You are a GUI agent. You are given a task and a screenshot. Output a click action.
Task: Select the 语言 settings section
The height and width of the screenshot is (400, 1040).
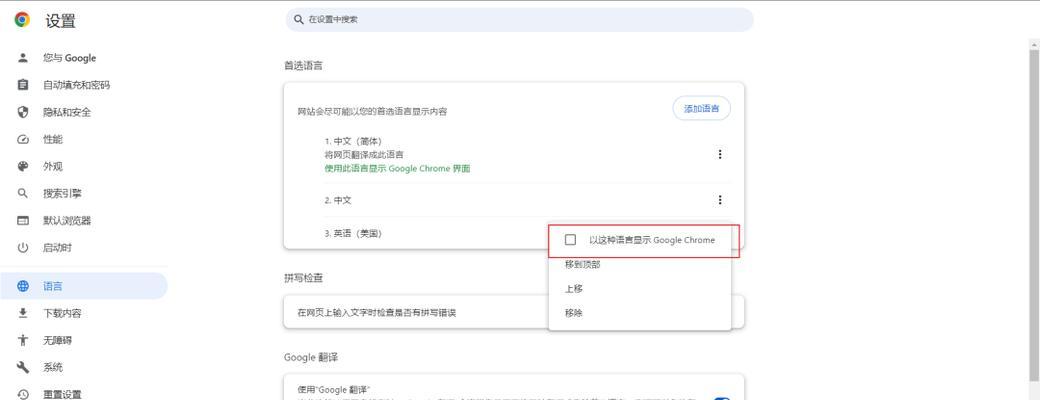[x=84, y=286]
